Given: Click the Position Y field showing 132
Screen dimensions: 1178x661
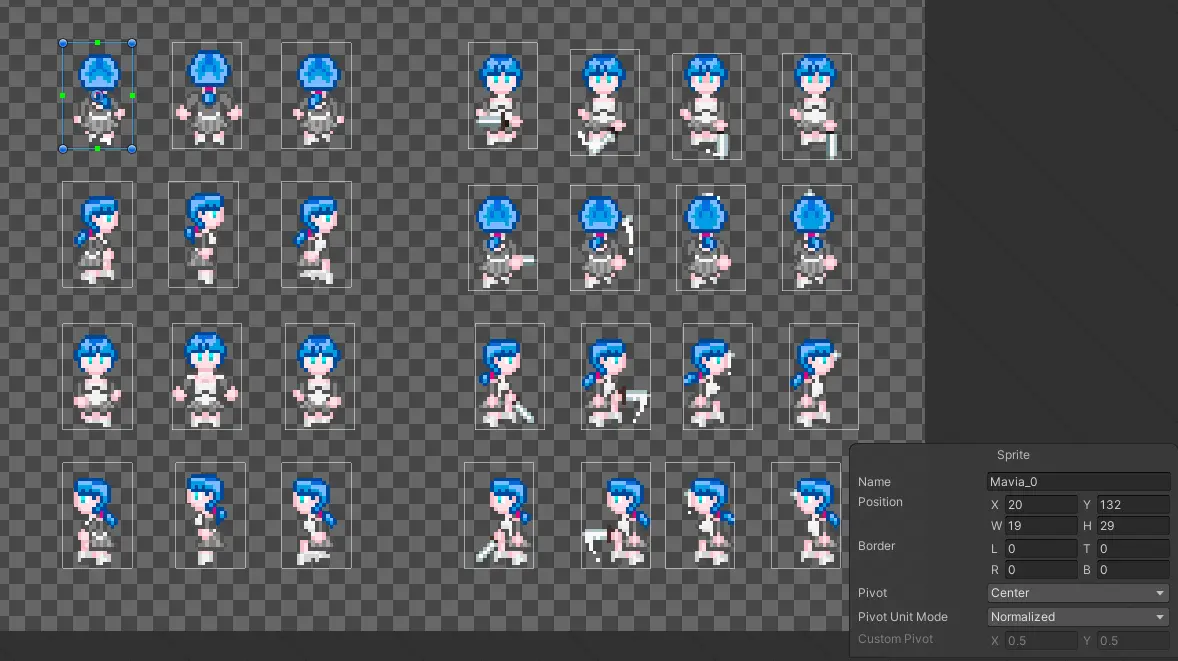Looking at the screenshot, I should pyautogui.click(x=1133, y=505).
